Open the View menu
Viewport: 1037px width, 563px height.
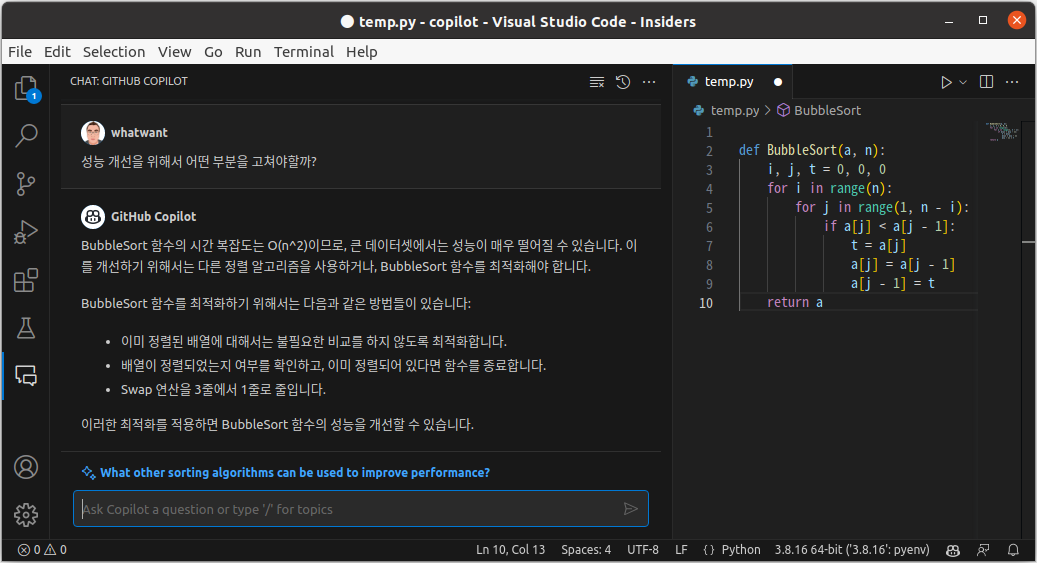175,52
